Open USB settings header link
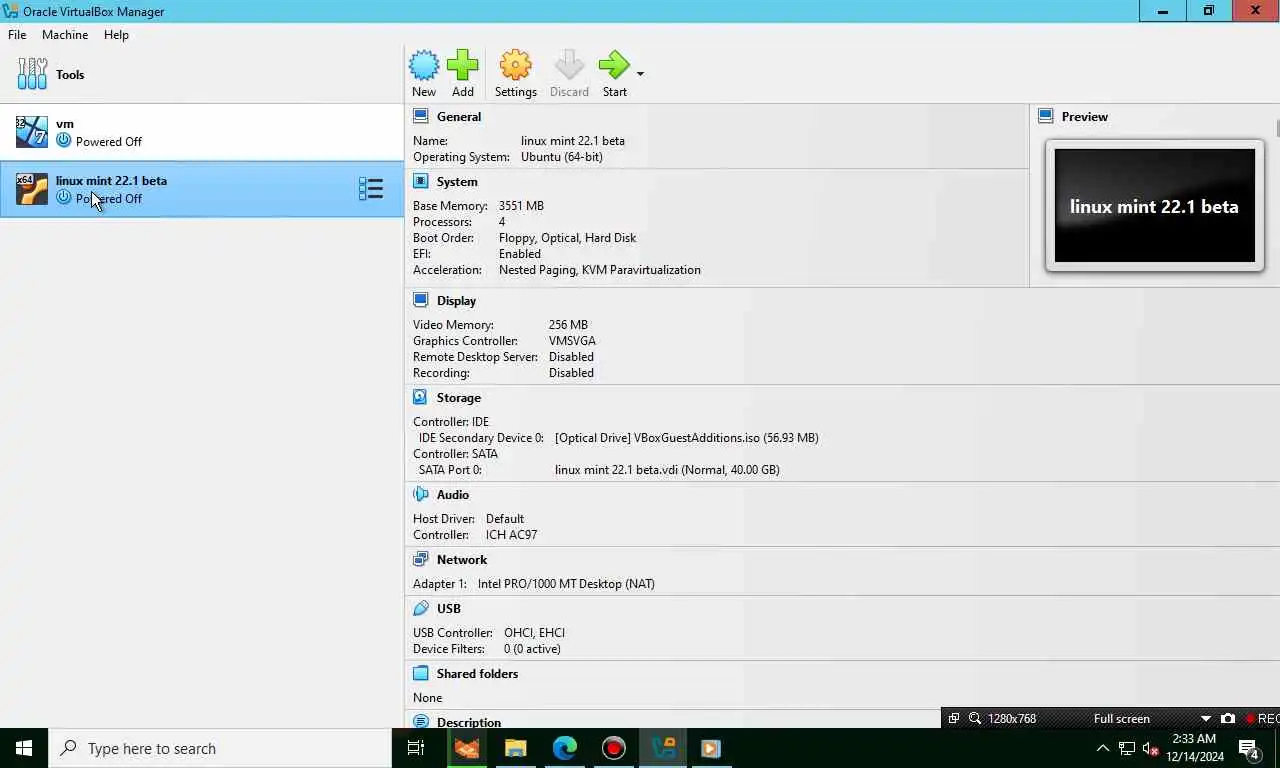This screenshot has width=1280, height=768. [x=449, y=609]
